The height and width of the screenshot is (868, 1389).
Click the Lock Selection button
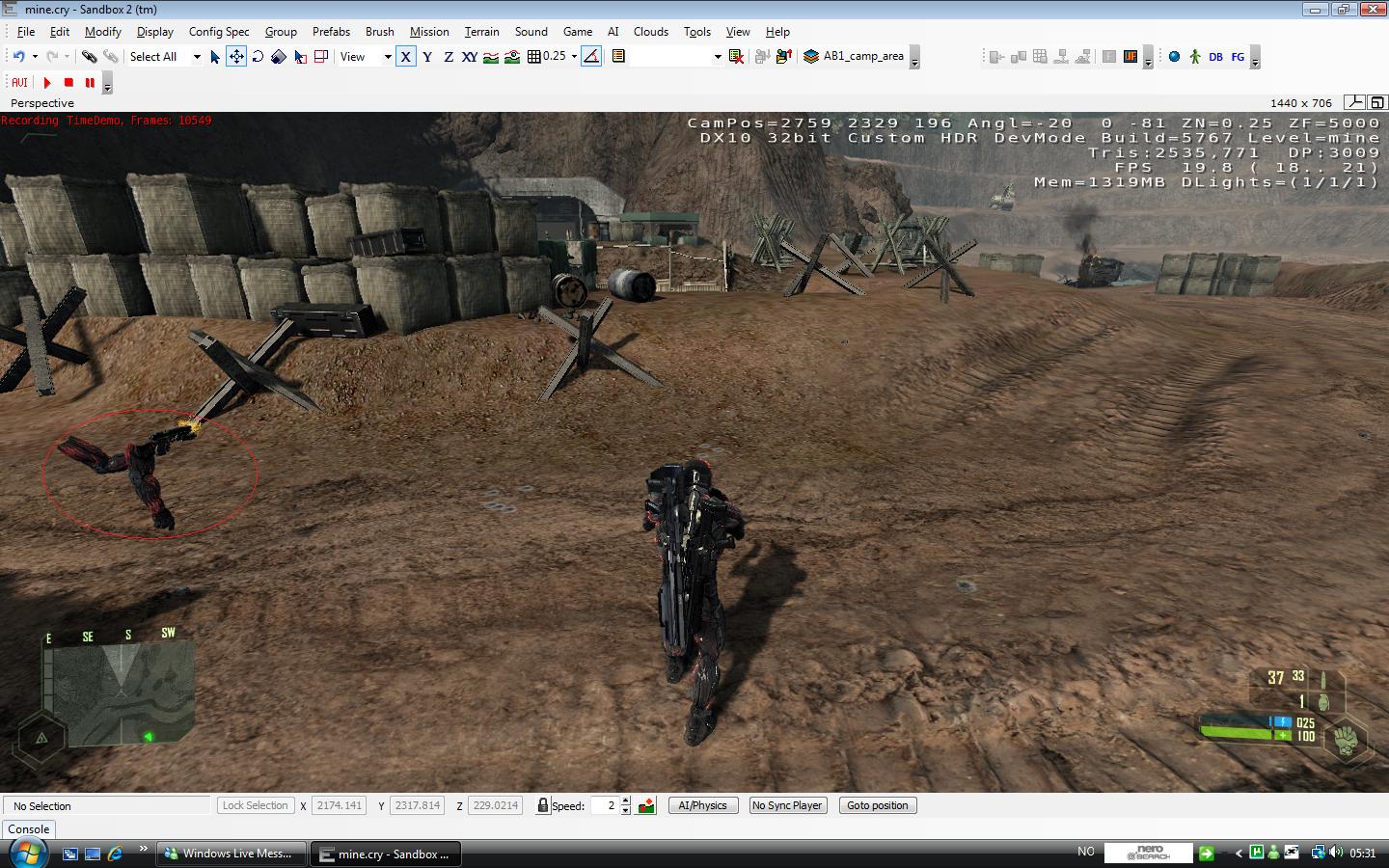click(x=256, y=805)
